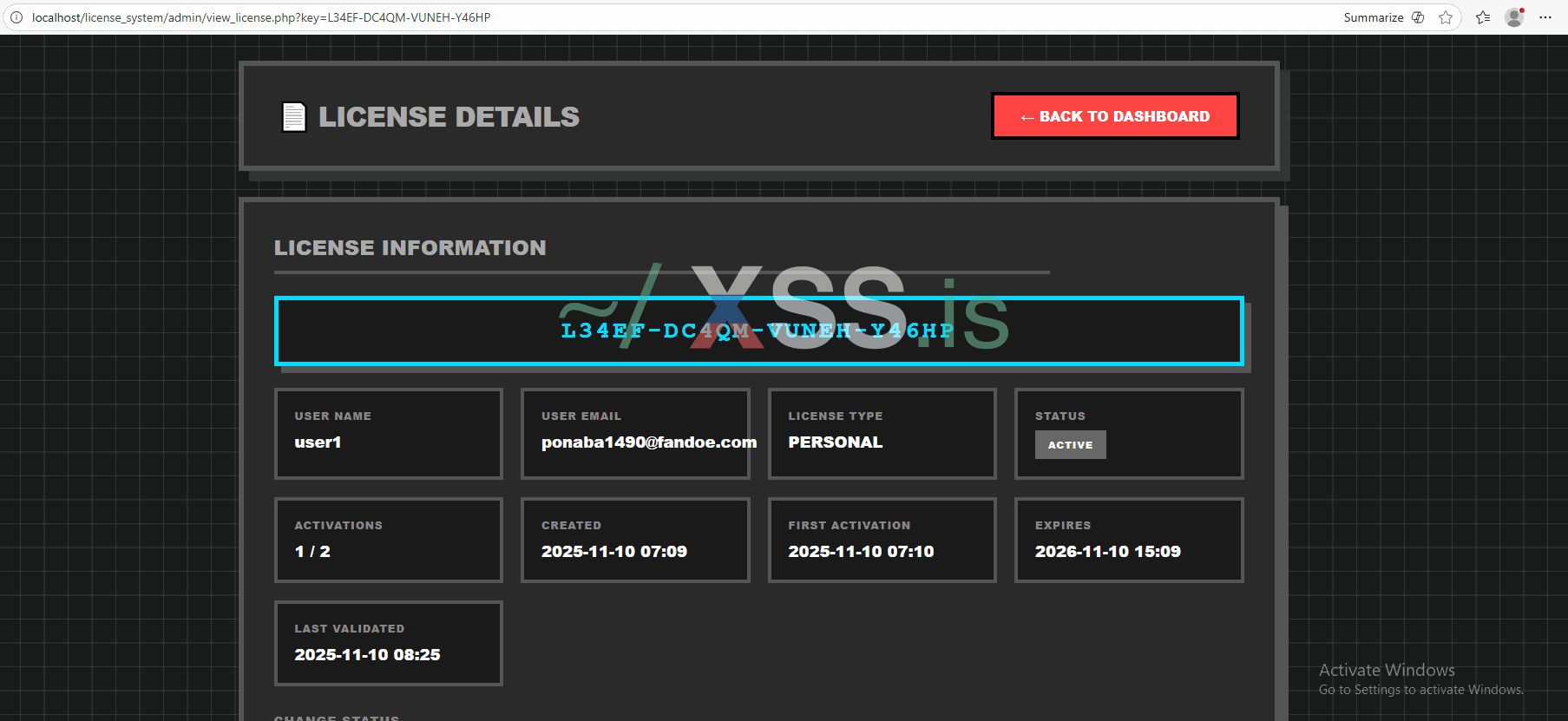Viewport: 1568px width, 721px height.
Task: Click the license type value PERSONAL
Action: click(836, 442)
